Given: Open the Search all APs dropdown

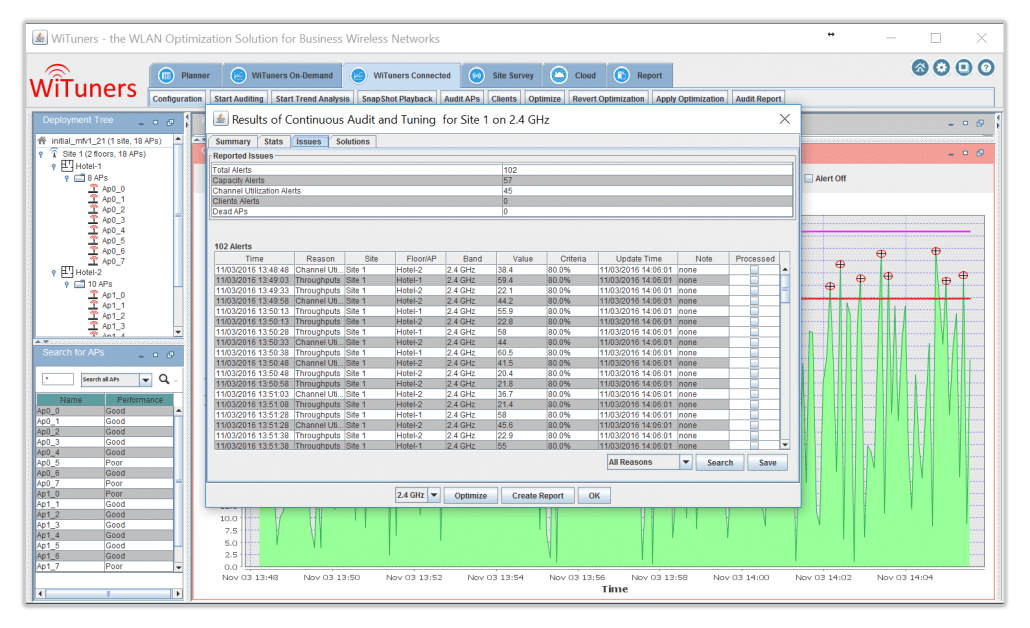Looking at the screenshot, I should point(146,380).
